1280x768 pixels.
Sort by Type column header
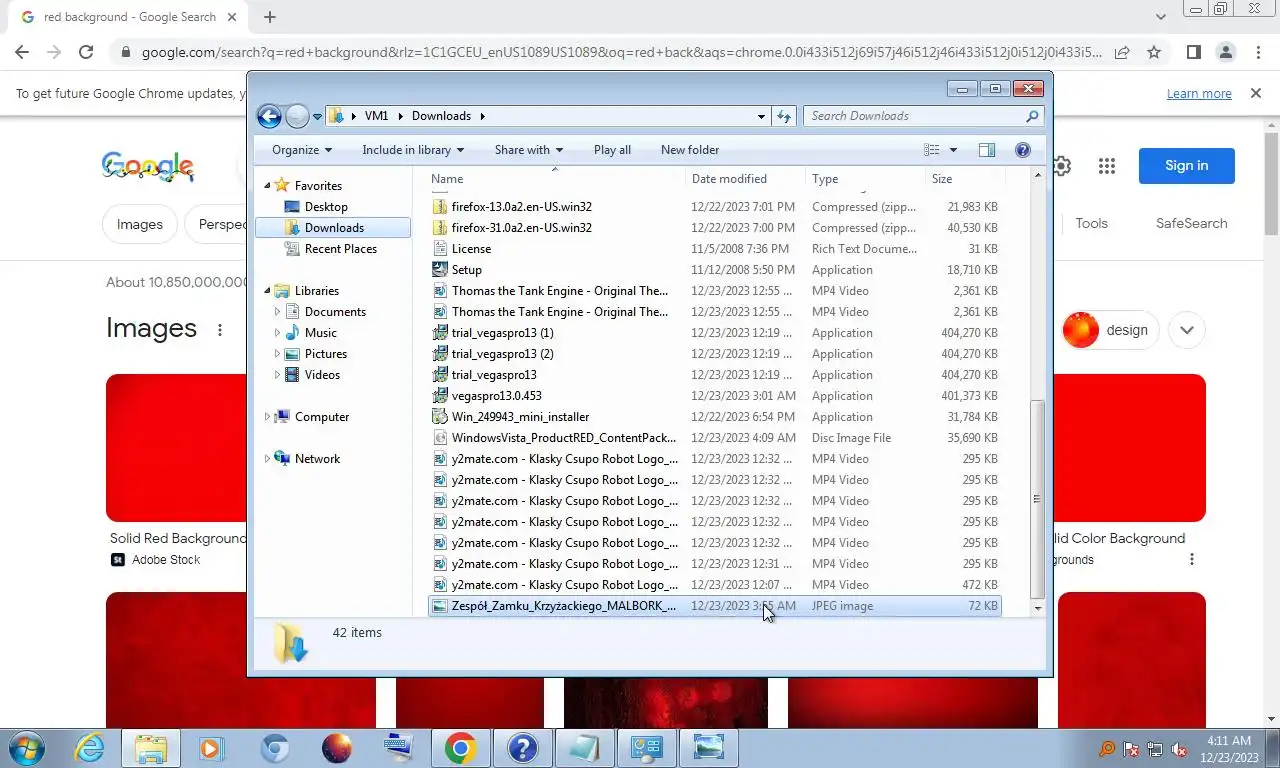pos(866,179)
